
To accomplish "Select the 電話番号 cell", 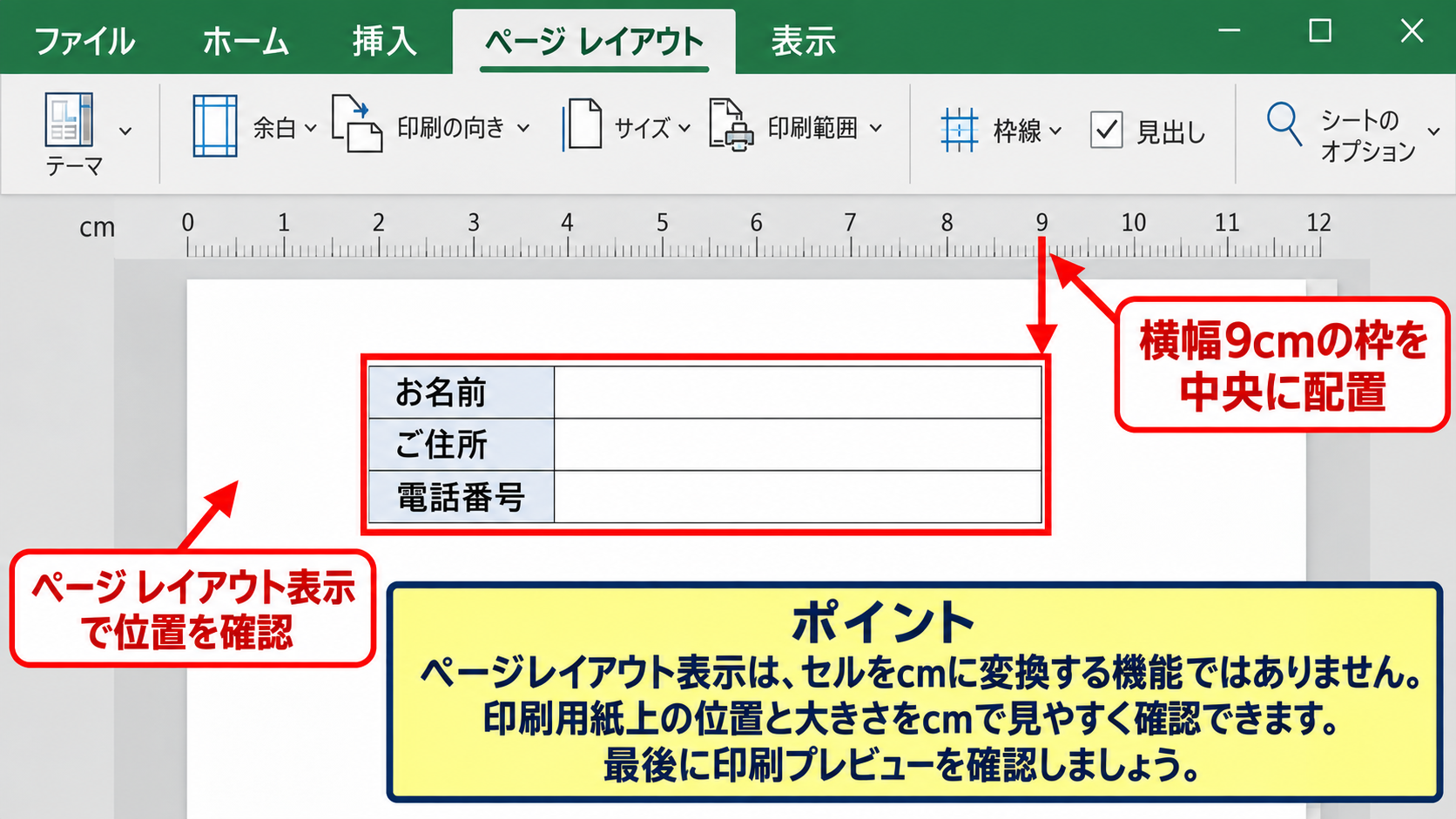I will coord(462,497).
